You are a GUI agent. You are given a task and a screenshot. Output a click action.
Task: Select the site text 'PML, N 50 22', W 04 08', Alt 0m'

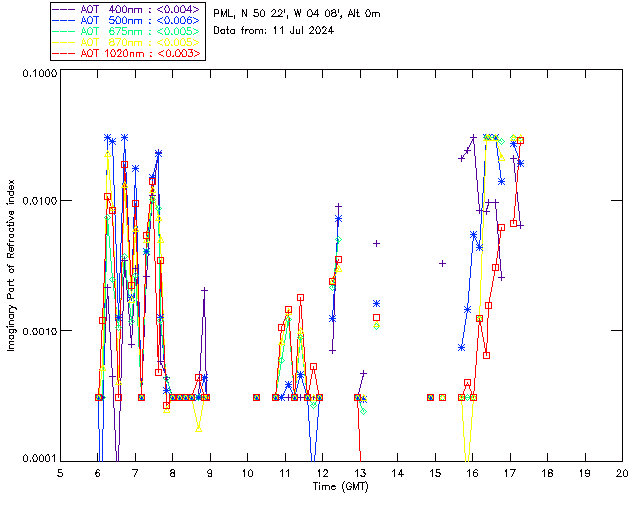pos(297,14)
